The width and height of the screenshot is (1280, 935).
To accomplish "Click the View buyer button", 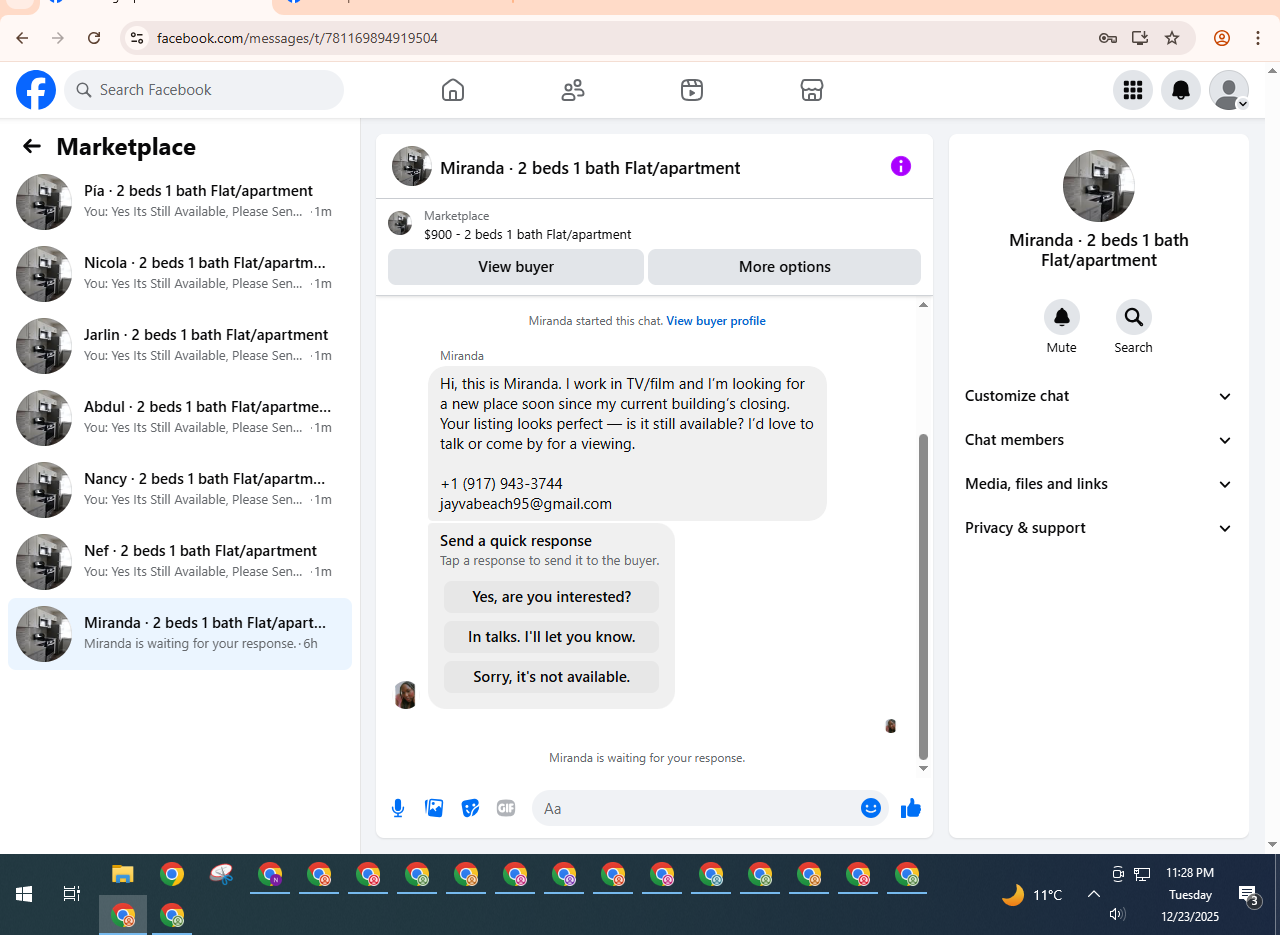I will (516, 267).
